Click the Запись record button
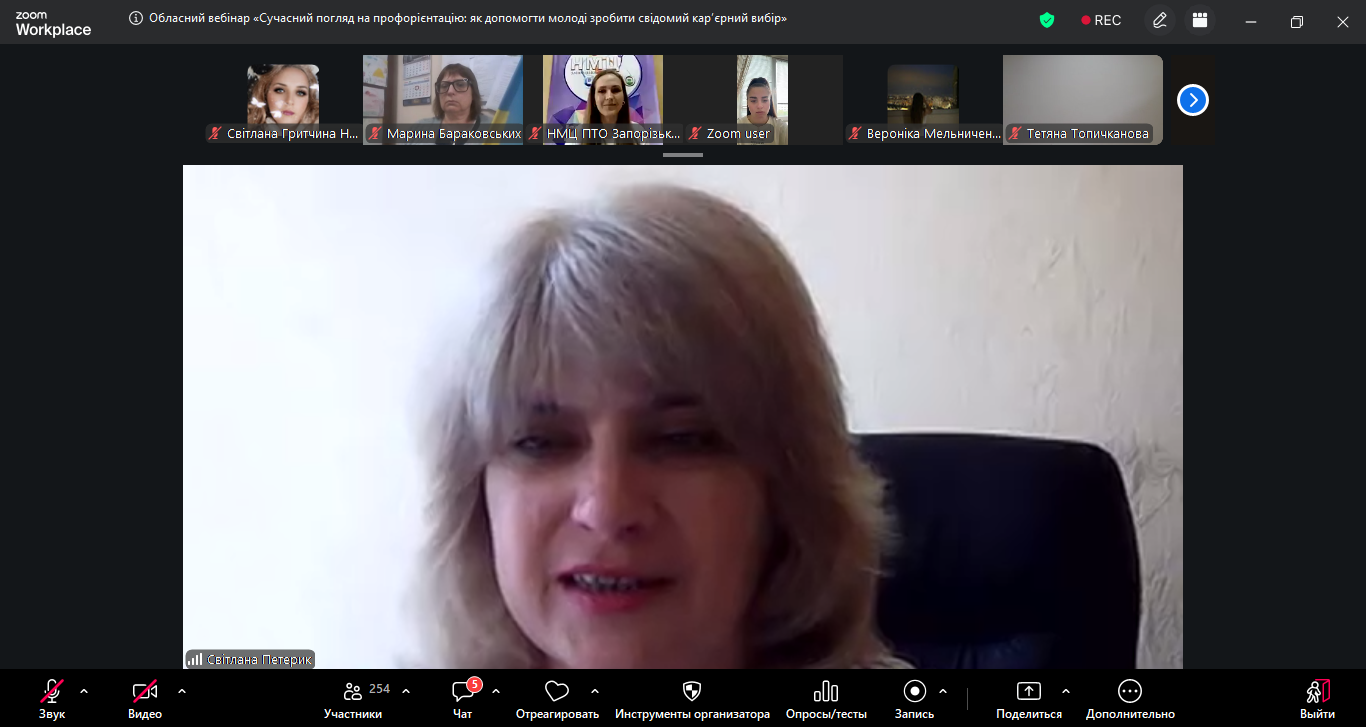This screenshot has width=1366, height=728. (x=914, y=699)
